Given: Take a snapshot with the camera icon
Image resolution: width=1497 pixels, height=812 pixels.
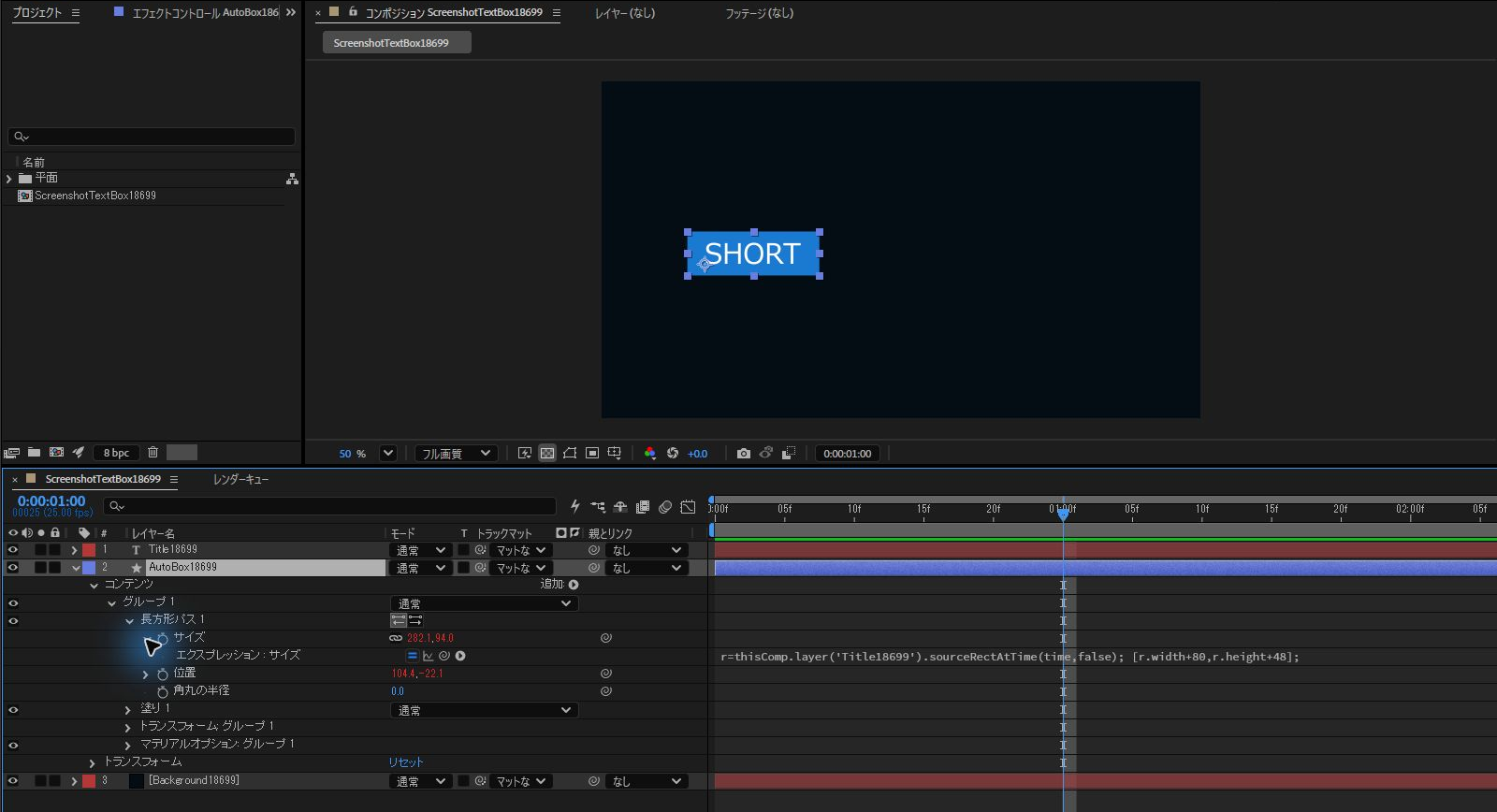Looking at the screenshot, I should (x=744, y=454).
